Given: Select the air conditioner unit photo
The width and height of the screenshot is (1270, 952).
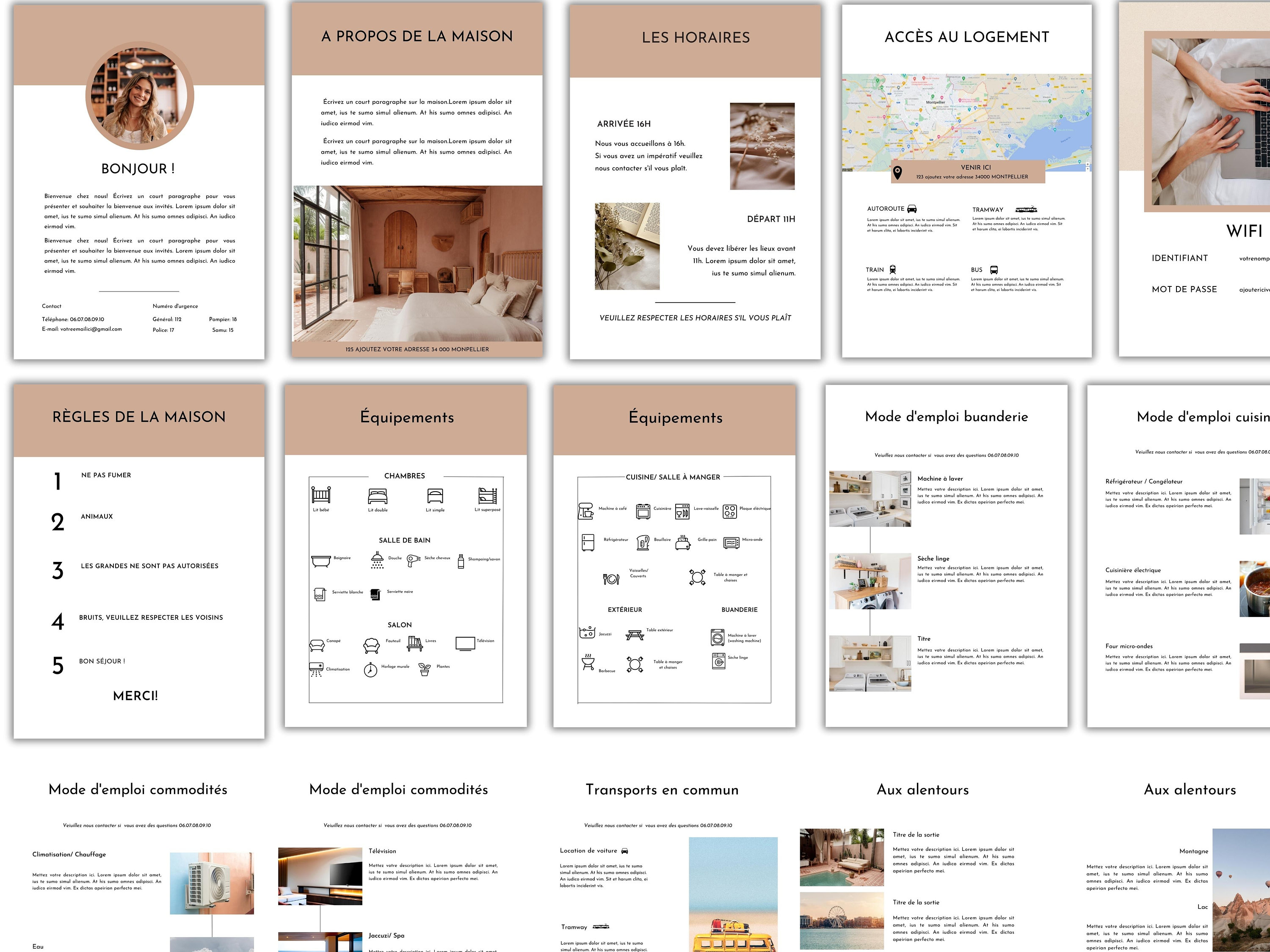Looking at the screenshot, I should tap(212, 883).
